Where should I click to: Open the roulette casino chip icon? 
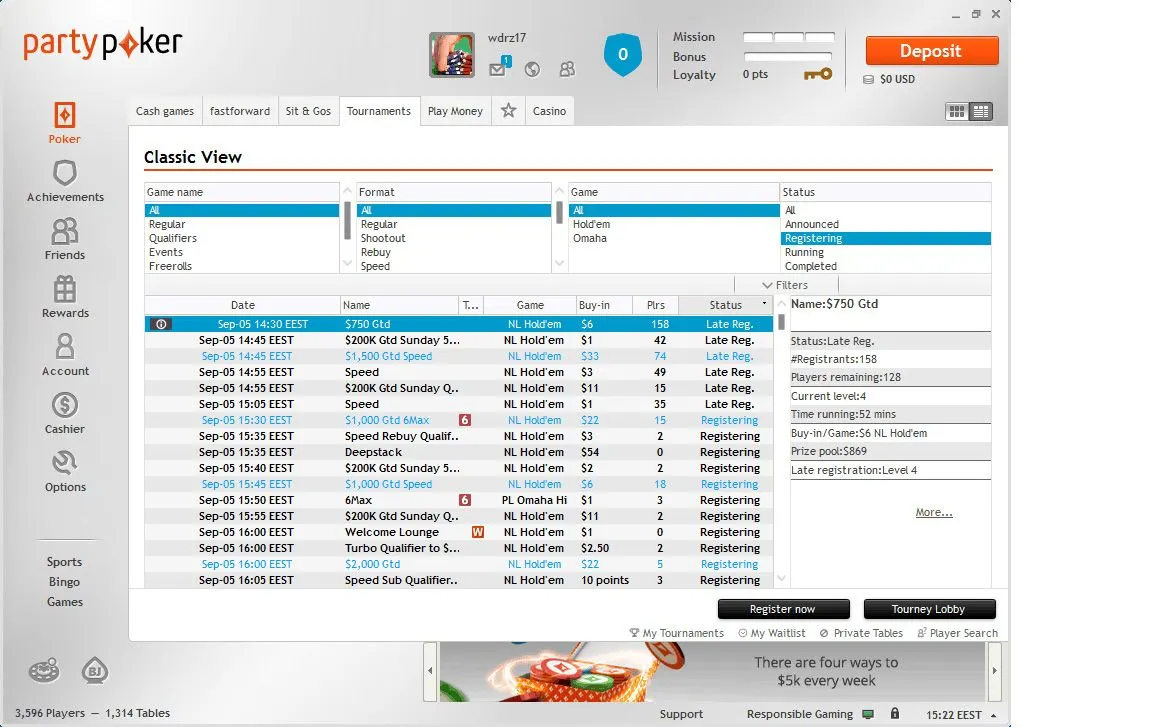click(44, 670)
